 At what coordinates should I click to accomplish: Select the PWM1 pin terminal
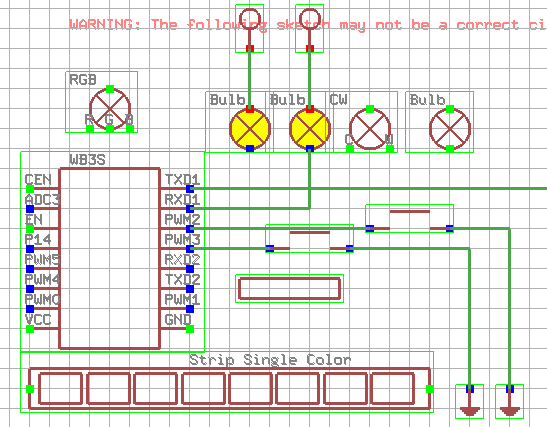(x=190, y=309)
